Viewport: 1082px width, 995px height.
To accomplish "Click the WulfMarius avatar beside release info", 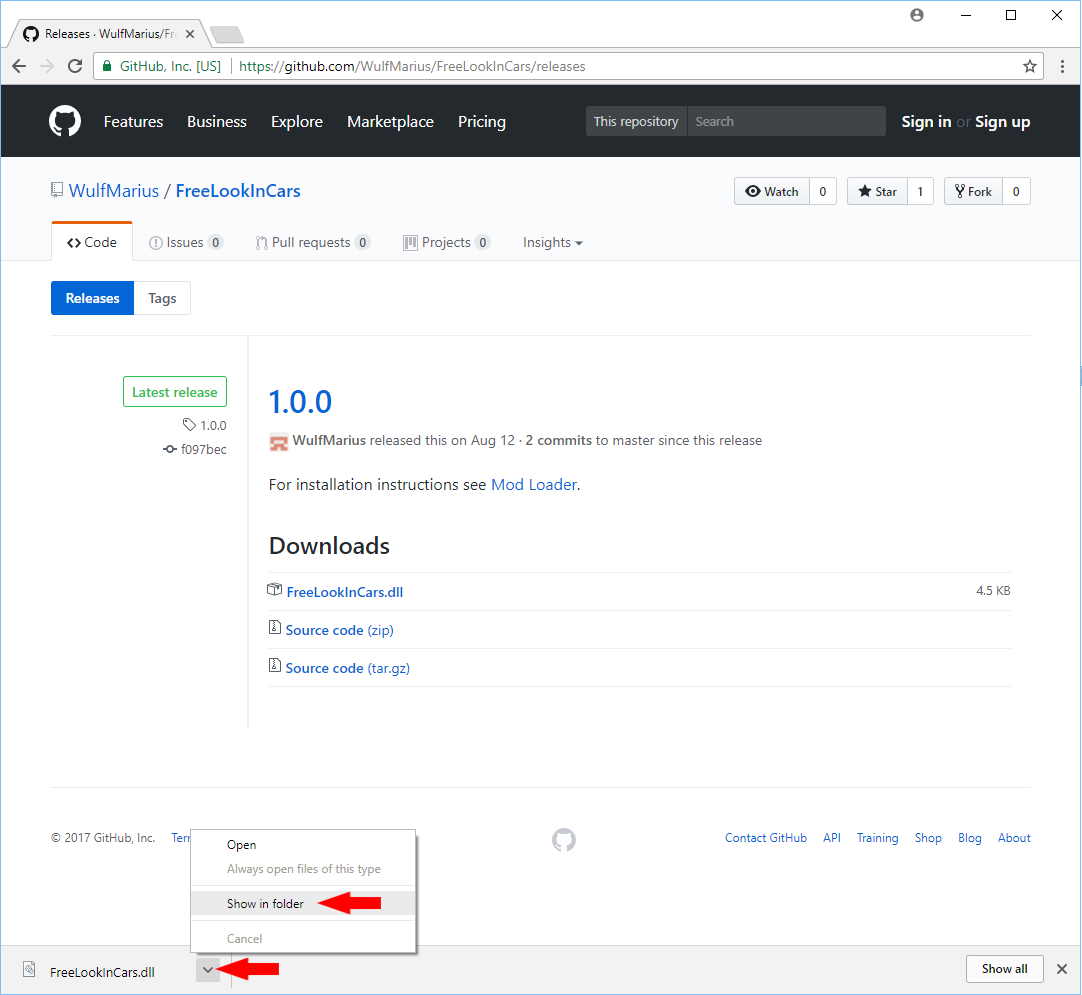I will (x=278, y=442).
